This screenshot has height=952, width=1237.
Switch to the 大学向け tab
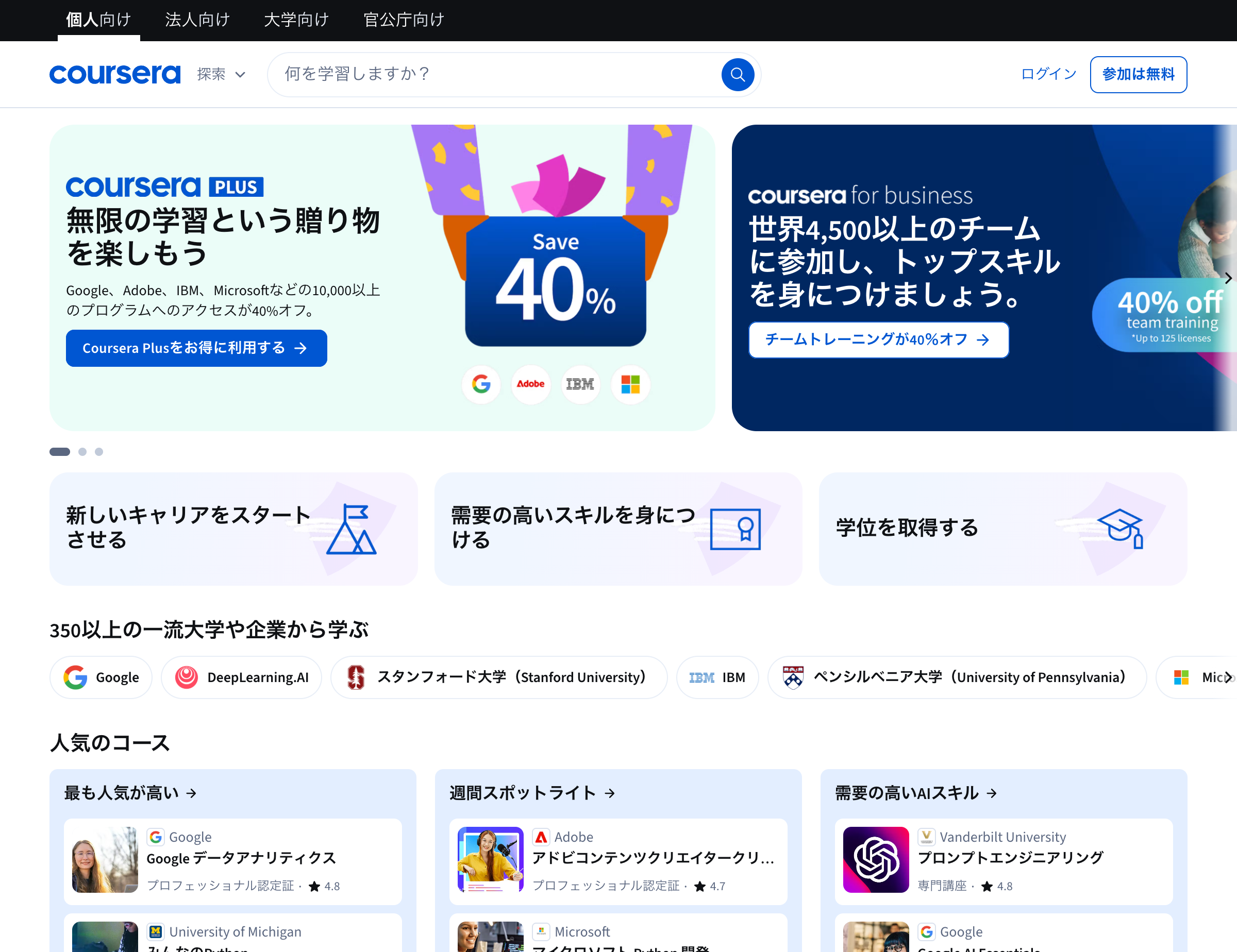tap(295, 19)
